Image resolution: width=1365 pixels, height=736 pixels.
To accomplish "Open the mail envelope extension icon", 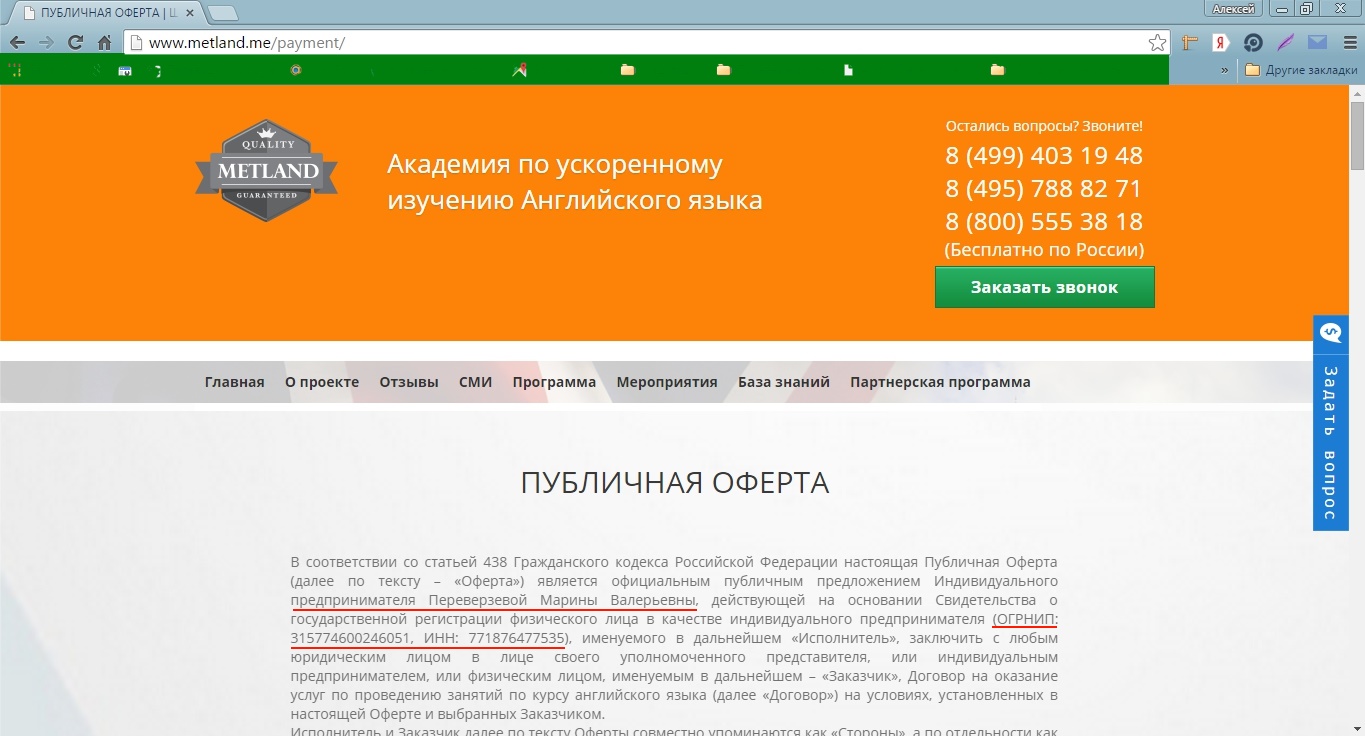I will [x=1317, y=43].
